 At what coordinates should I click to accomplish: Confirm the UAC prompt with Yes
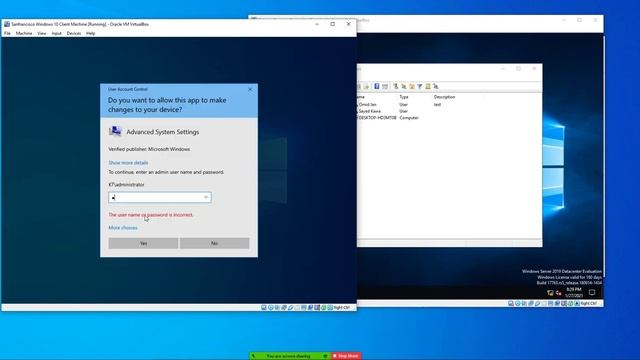click(143, 243)
